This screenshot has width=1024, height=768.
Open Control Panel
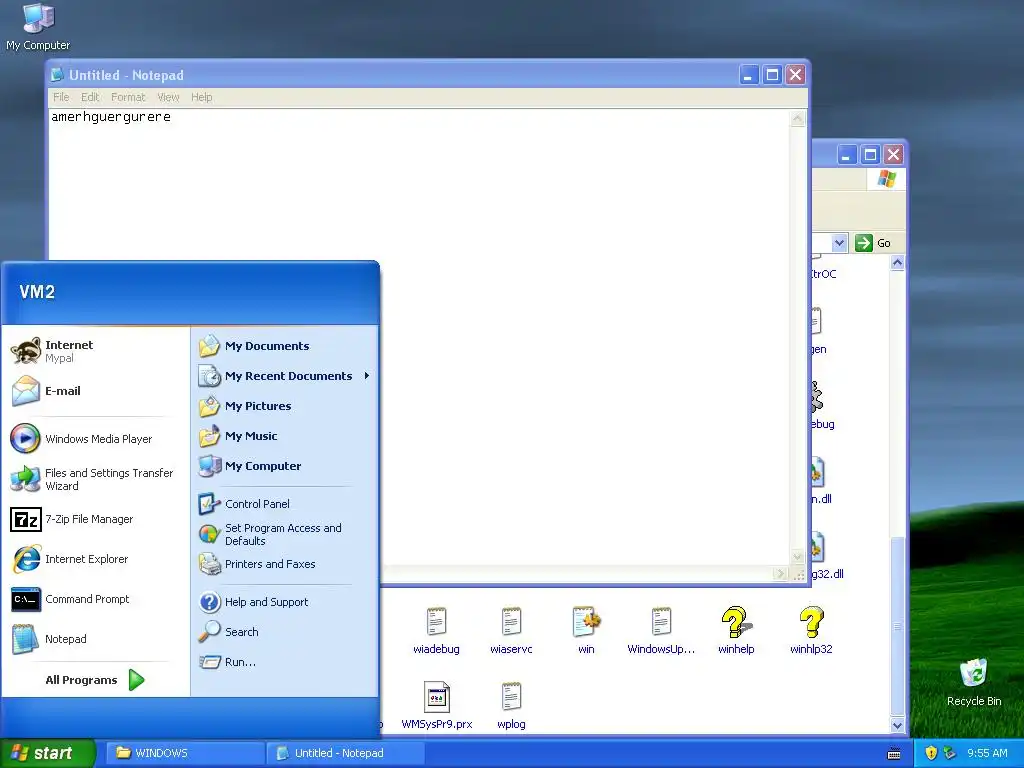[x=284, y=504]
